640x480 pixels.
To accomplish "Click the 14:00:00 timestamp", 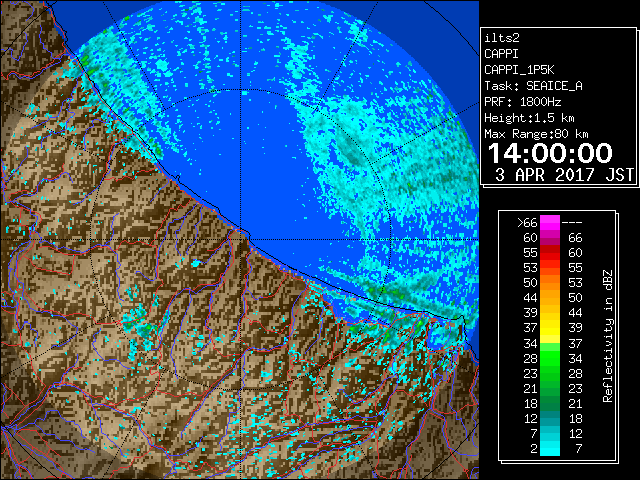I will click(550, 153).
